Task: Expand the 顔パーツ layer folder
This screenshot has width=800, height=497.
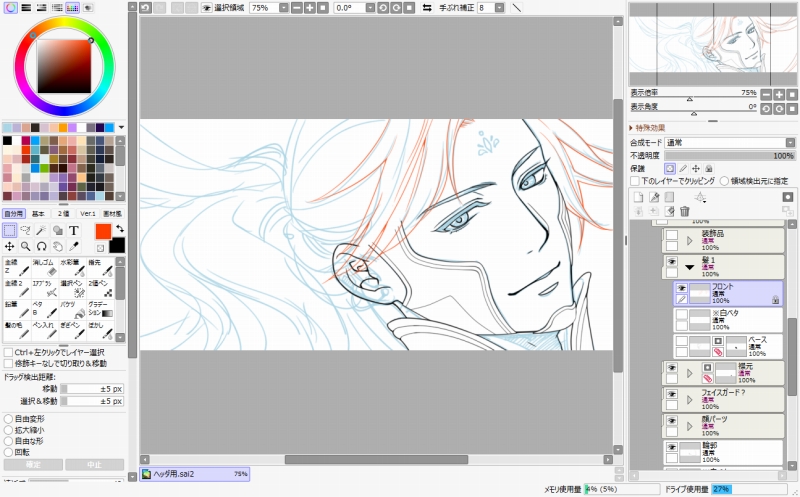Action: pos(690,426)
